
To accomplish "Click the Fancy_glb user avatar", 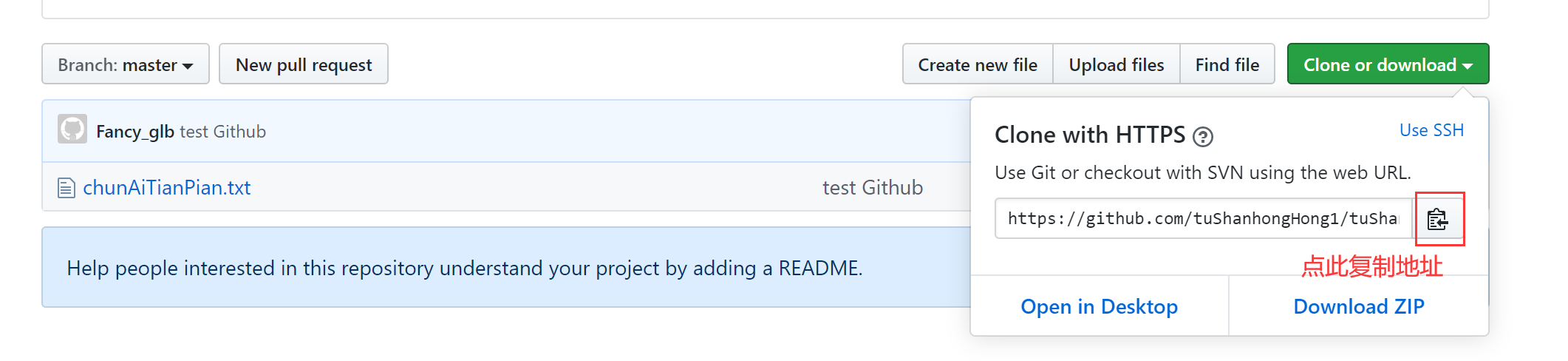I will pyautogui.click(x=72, y=130).
